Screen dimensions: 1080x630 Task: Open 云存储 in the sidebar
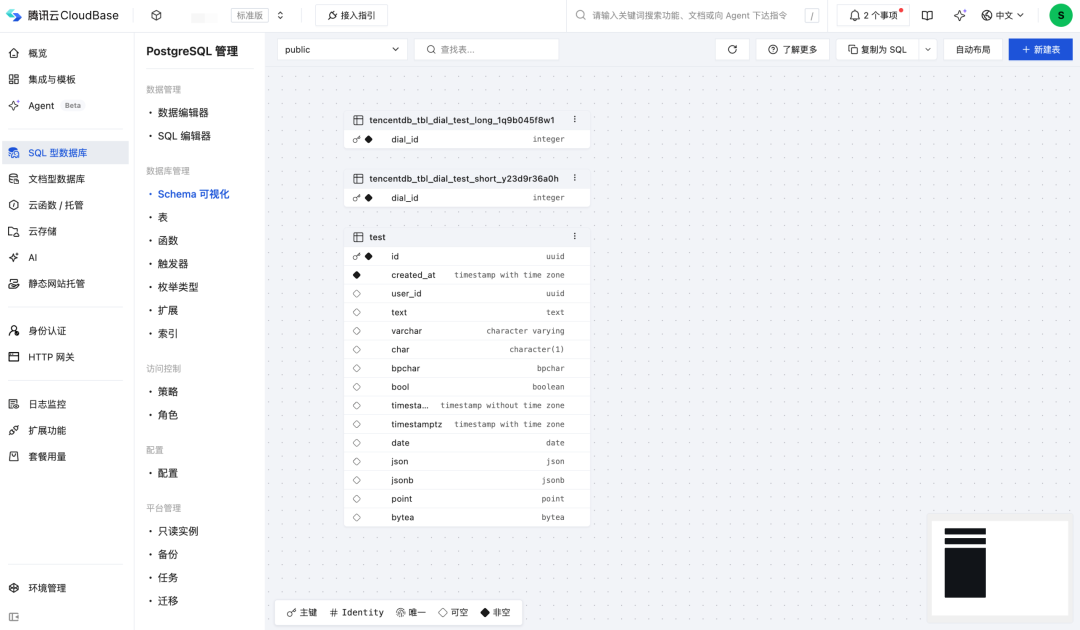tap(65, 231)
